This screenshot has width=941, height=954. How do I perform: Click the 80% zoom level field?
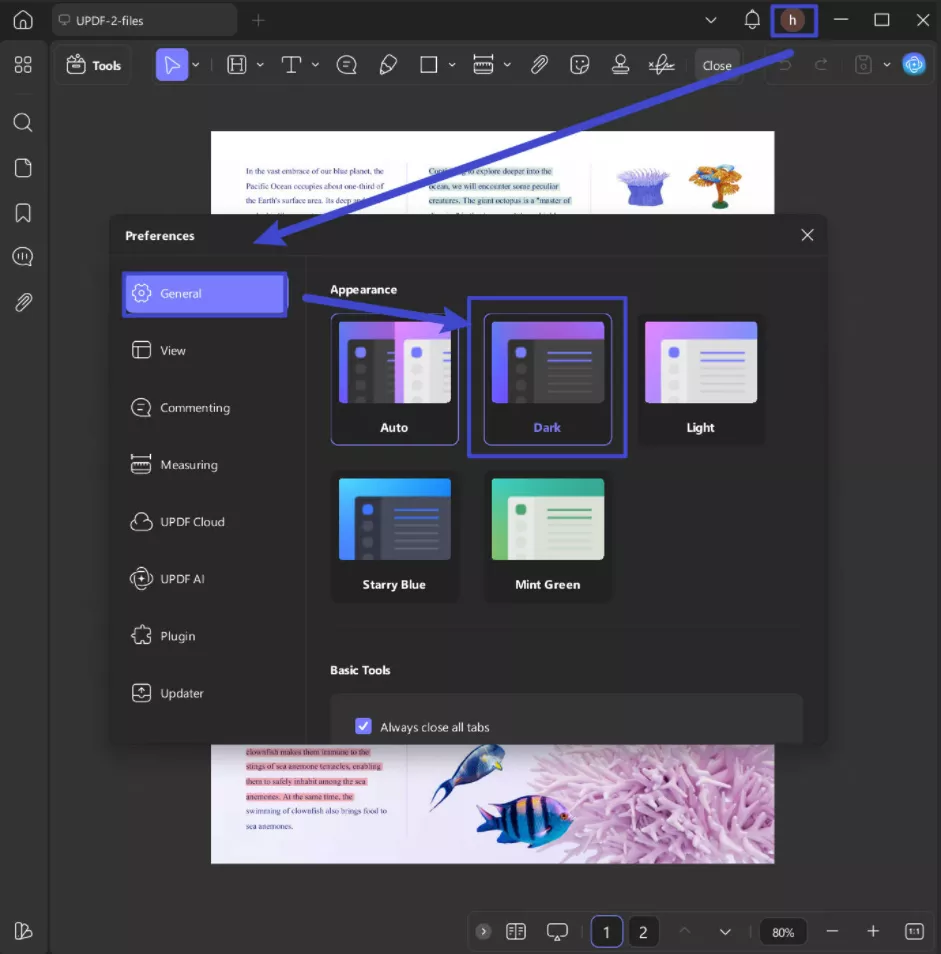coord(783,932)
